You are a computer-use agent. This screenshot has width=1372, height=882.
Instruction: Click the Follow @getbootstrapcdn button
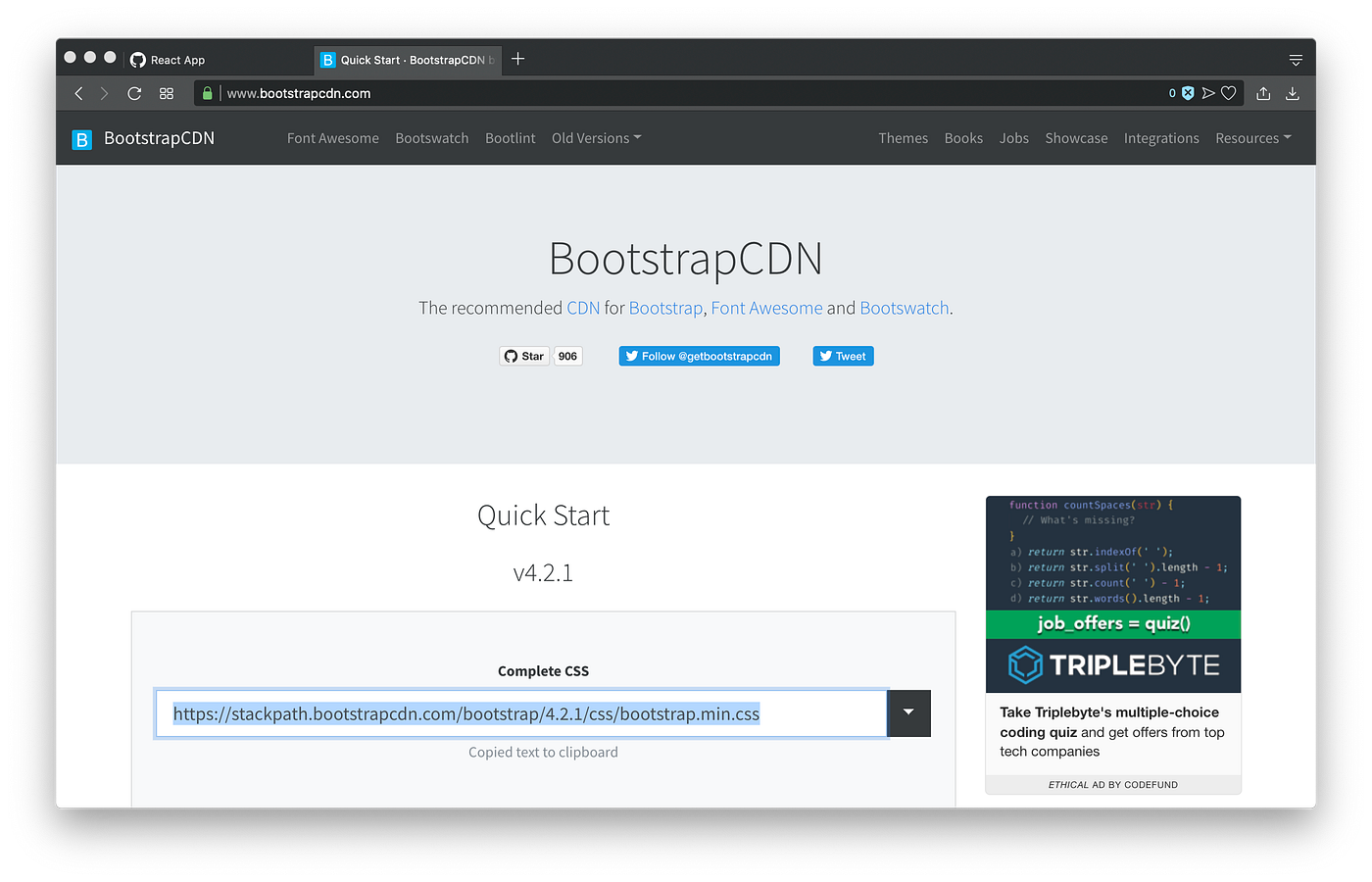click(x=699, y=356)
